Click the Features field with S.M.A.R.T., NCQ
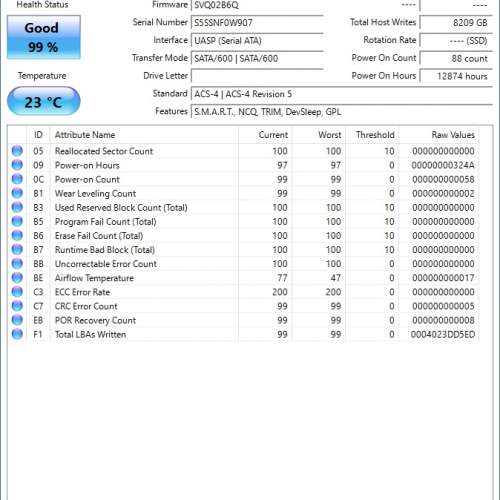 point(342,112)
